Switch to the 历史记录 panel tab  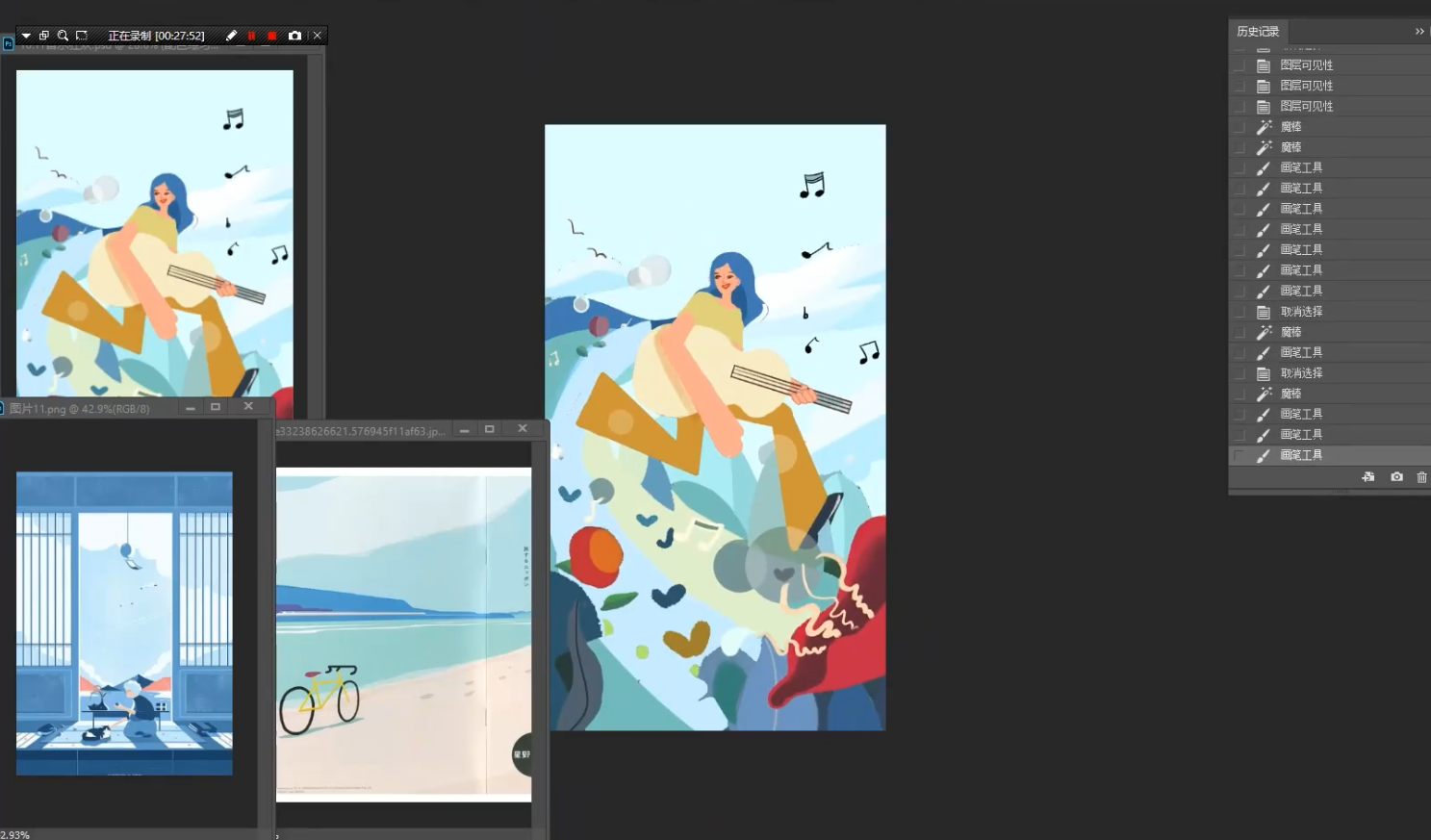1258,32
